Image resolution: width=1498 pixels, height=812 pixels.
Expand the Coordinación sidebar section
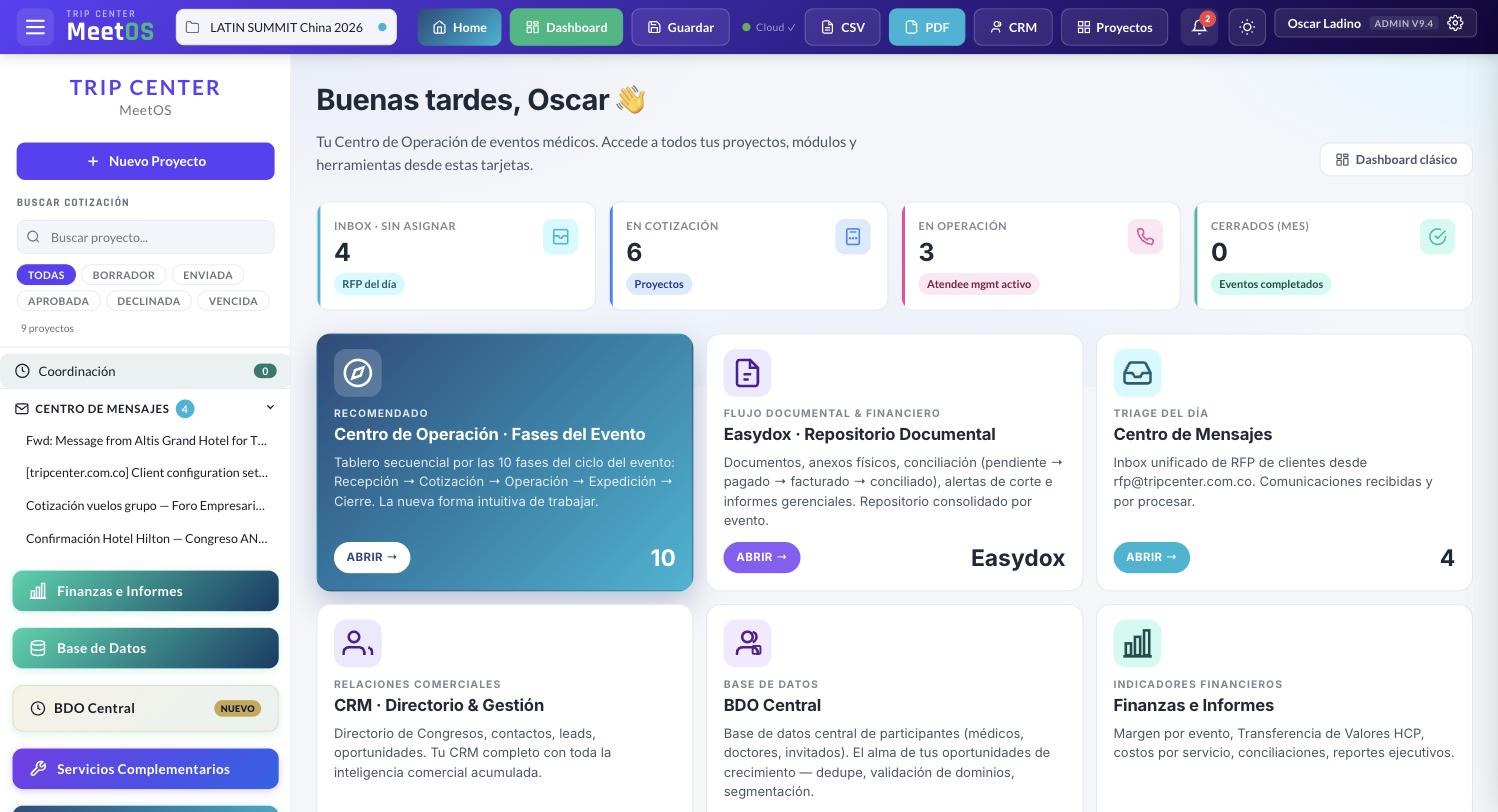click(x=145, y=371)
